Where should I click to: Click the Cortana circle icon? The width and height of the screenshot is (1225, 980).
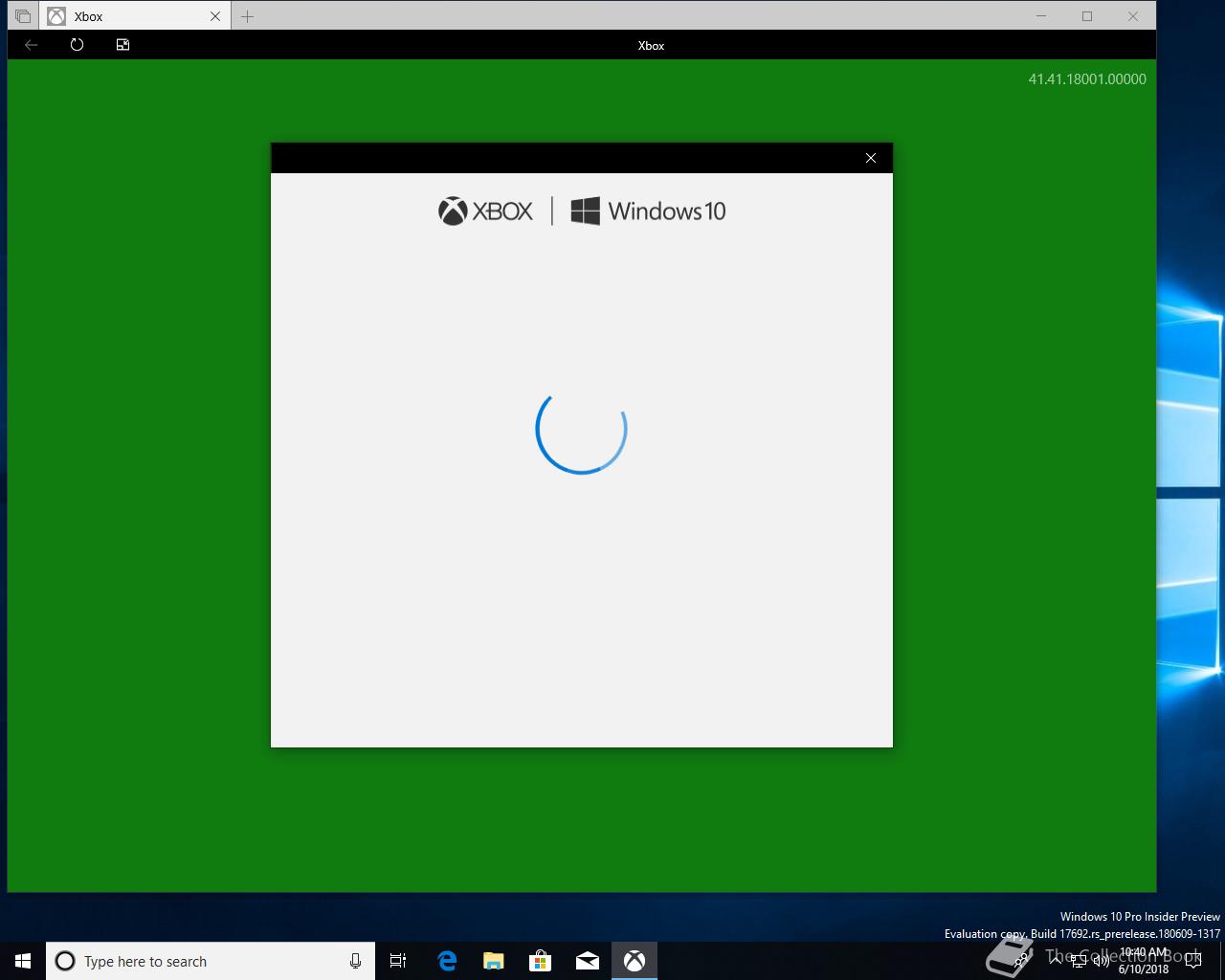click(x=65, y=961)
